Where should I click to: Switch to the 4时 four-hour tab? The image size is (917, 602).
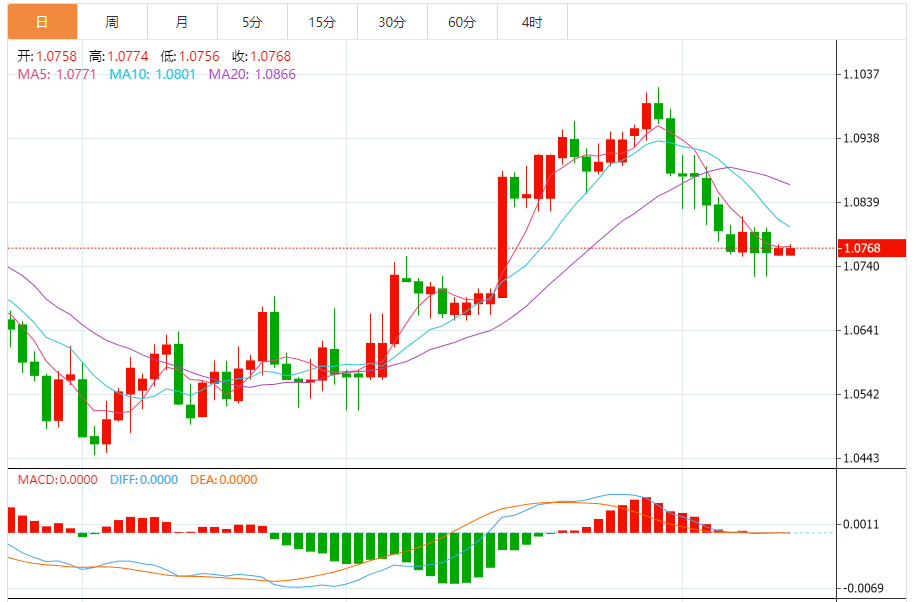532,22
